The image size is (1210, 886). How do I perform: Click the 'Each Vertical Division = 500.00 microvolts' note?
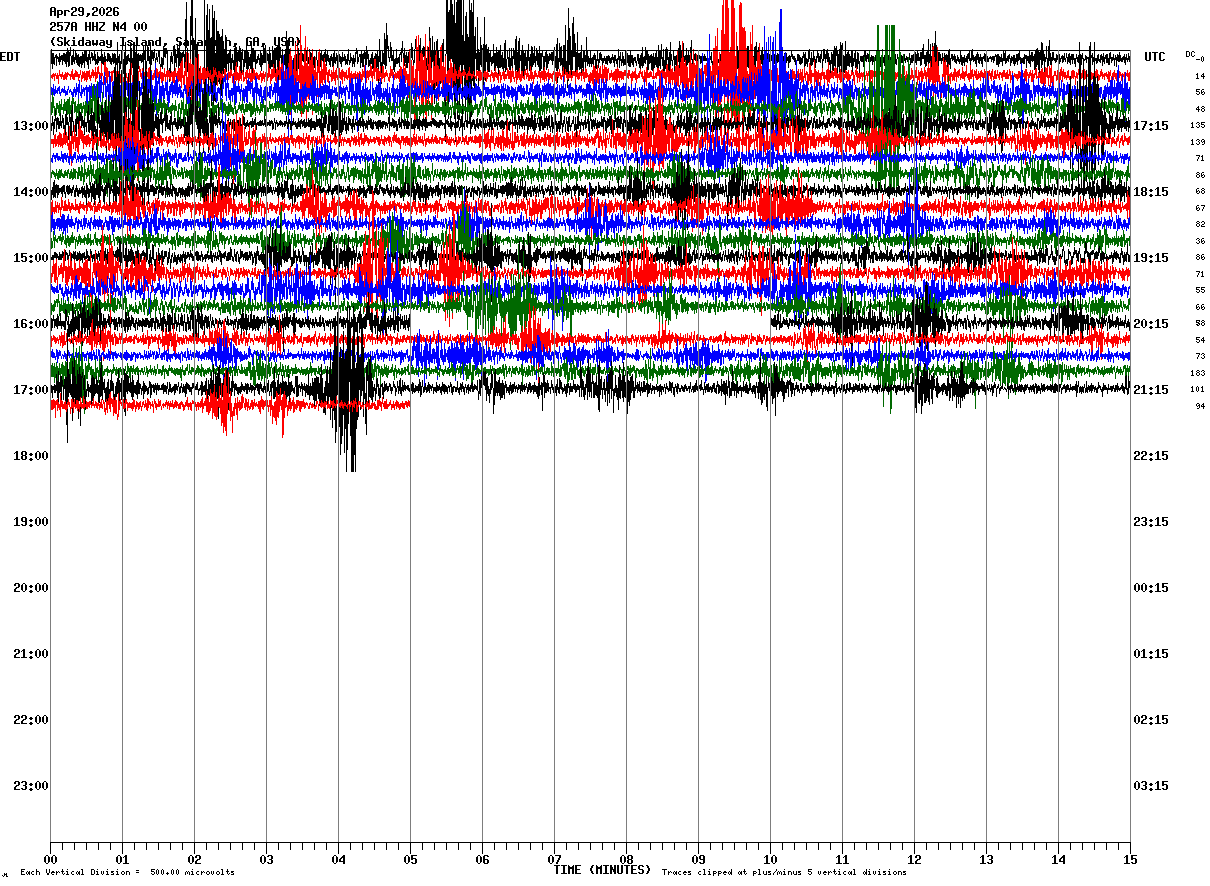click(x=127, y=872)
